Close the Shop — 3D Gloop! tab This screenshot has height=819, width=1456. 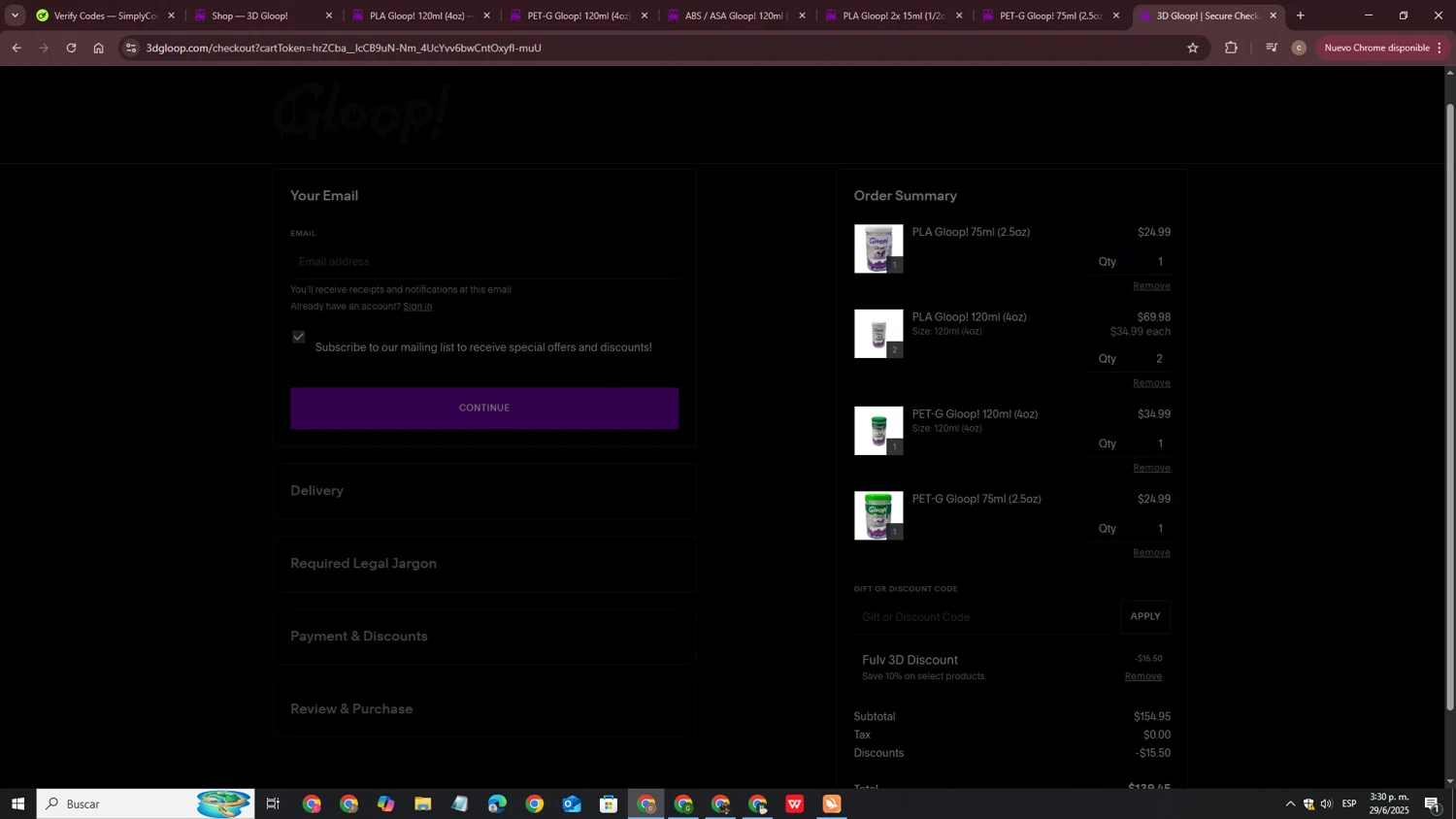329,16
